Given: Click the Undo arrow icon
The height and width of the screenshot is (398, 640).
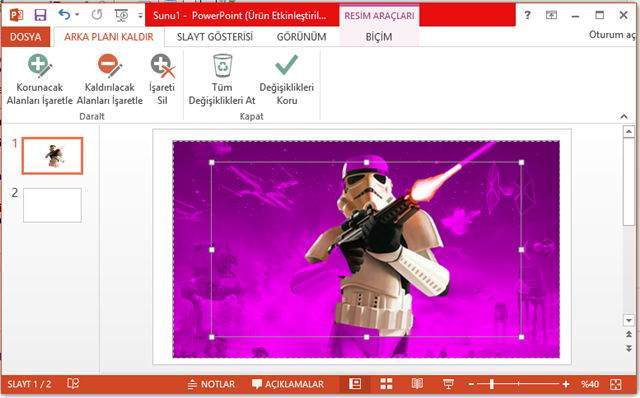Looking at the screenshot, I should (64, 15).
